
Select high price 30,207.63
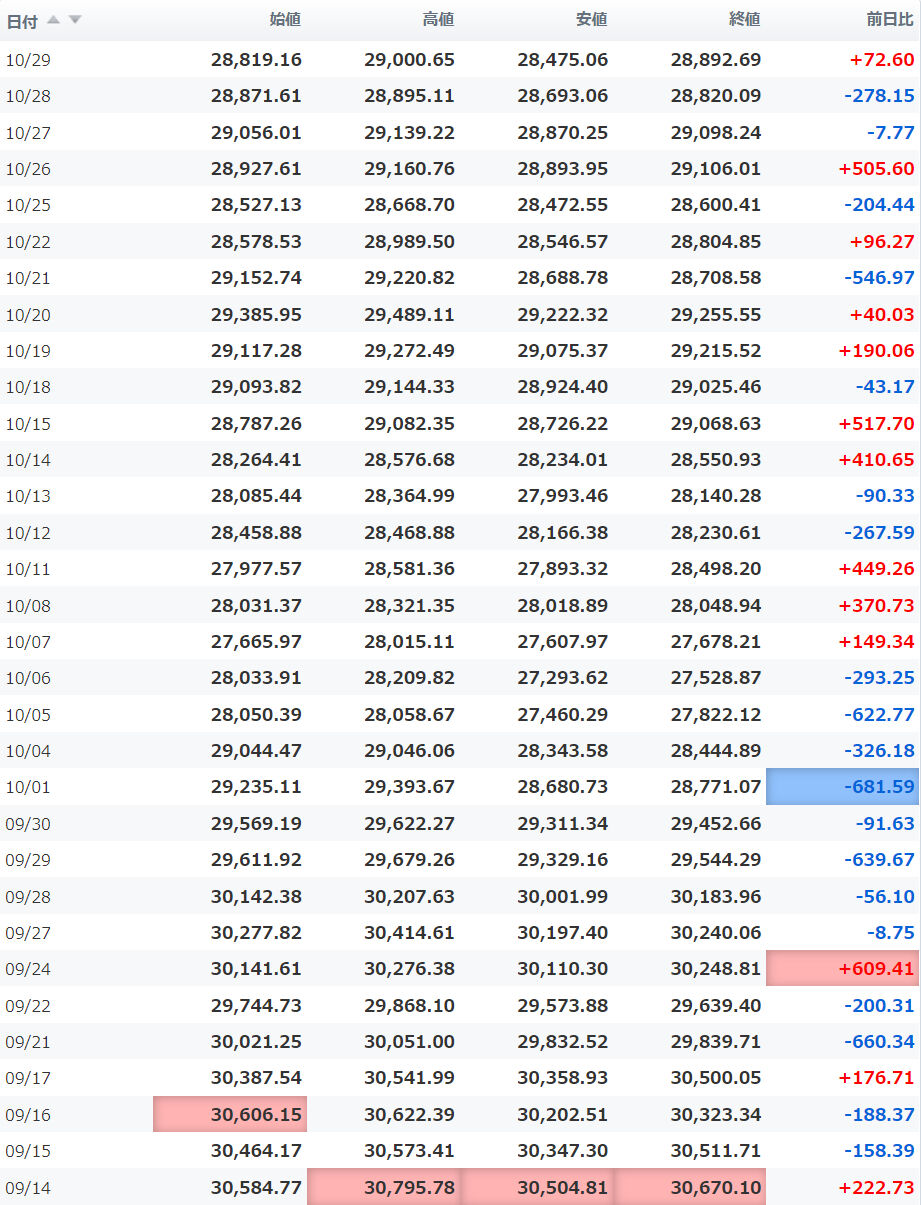pyautogui.click(x=409, y=896)
